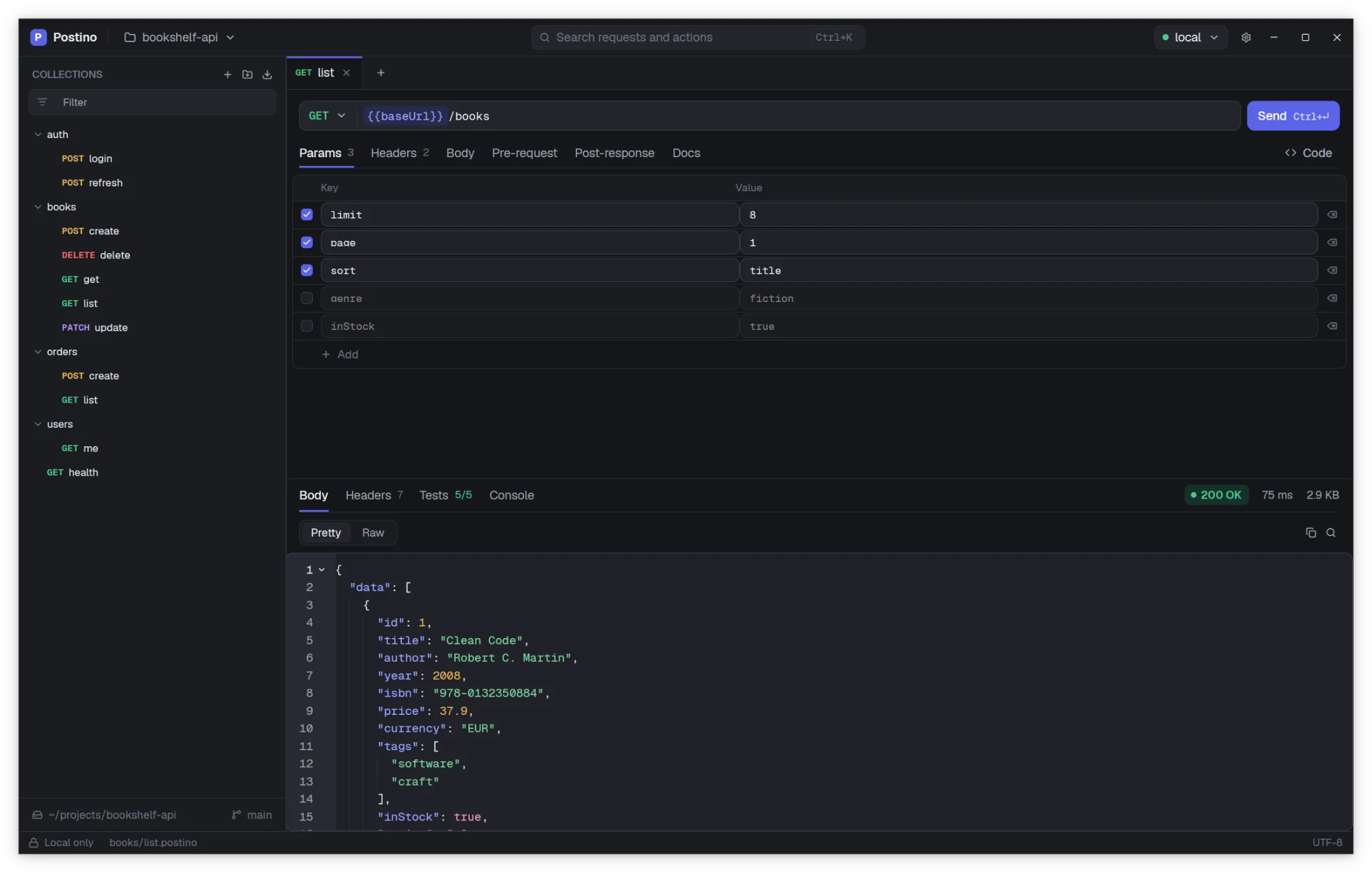Click the new folder icon in Collections
This screenshot has height=872, width=1372.
click(247, 74)
